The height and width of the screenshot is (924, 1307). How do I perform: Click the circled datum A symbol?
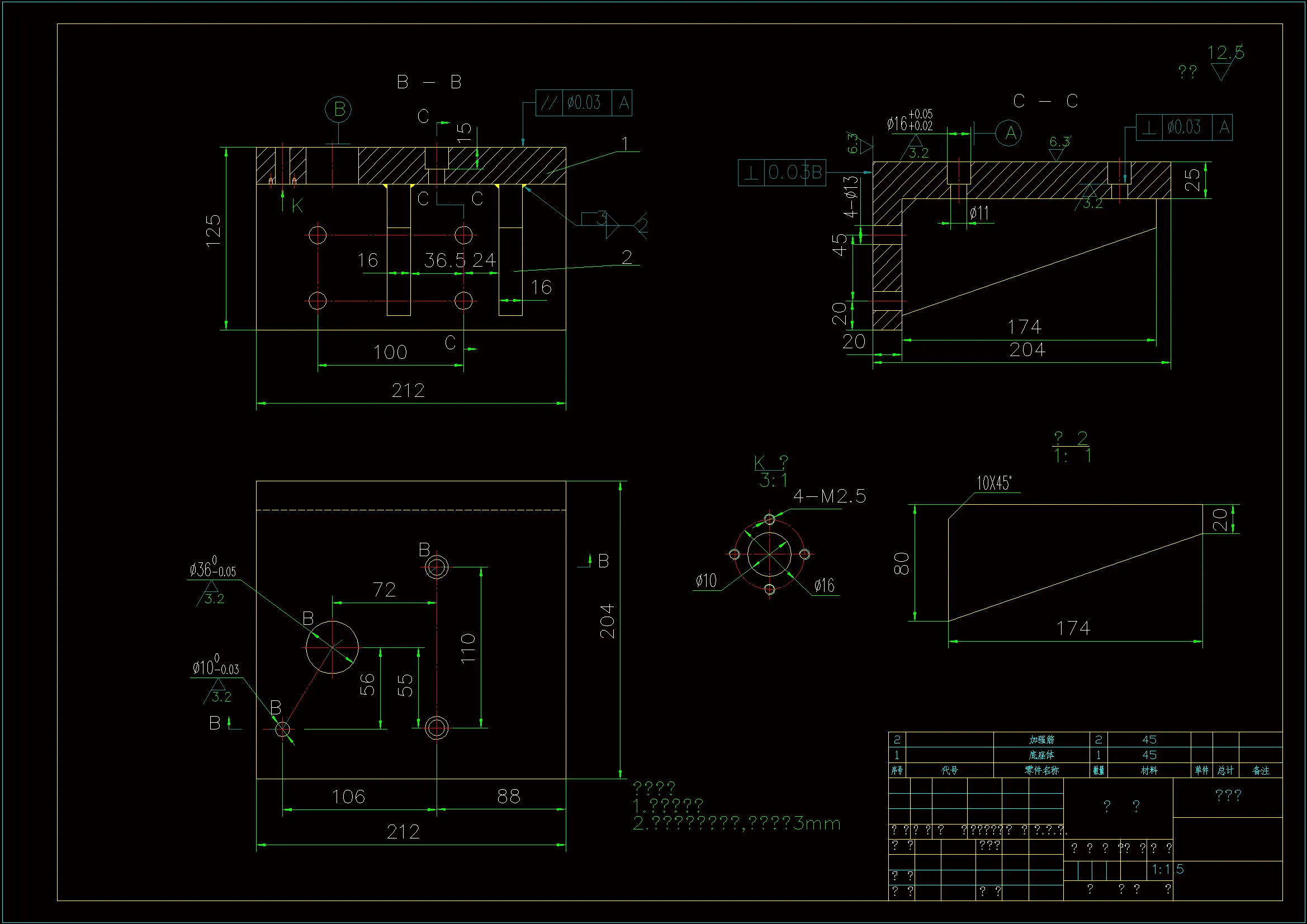click(1008, 133)
